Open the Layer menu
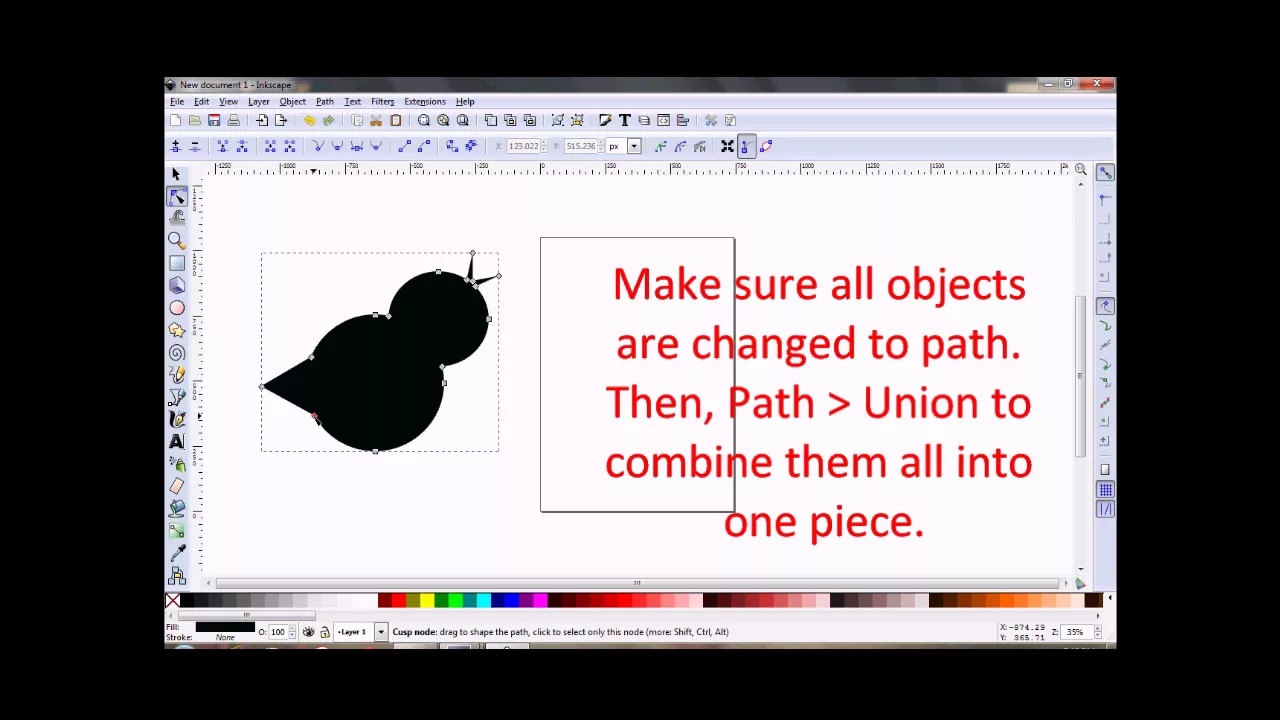This screenshot has height=720, width=1280. pos(259,101)
